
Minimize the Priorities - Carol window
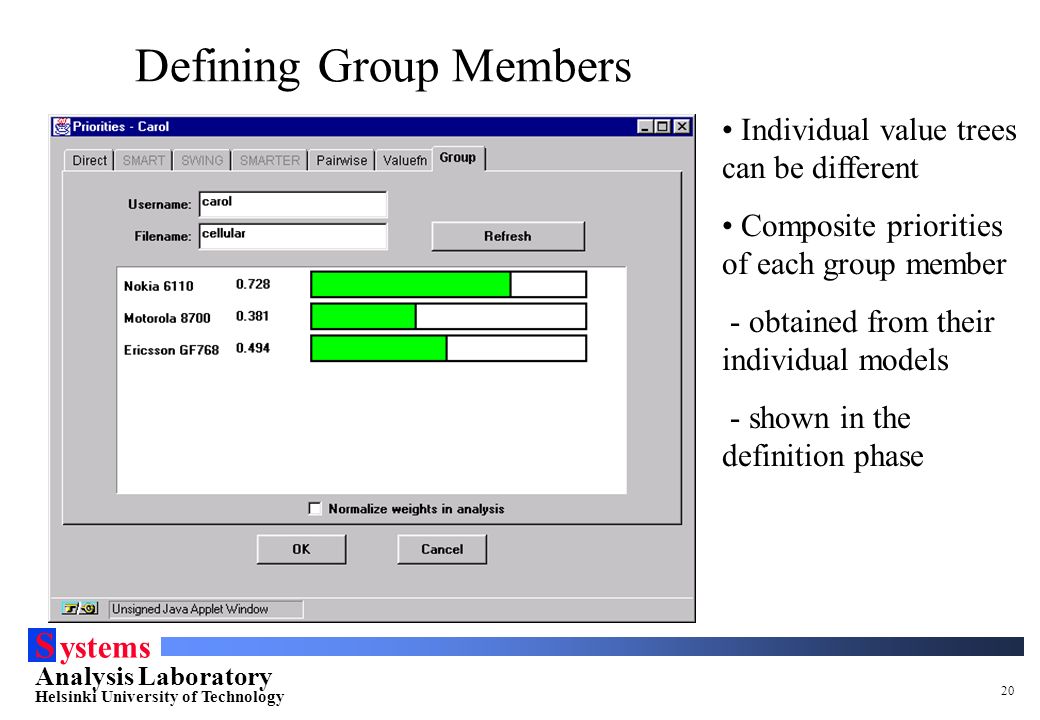(x=644, y=127)
